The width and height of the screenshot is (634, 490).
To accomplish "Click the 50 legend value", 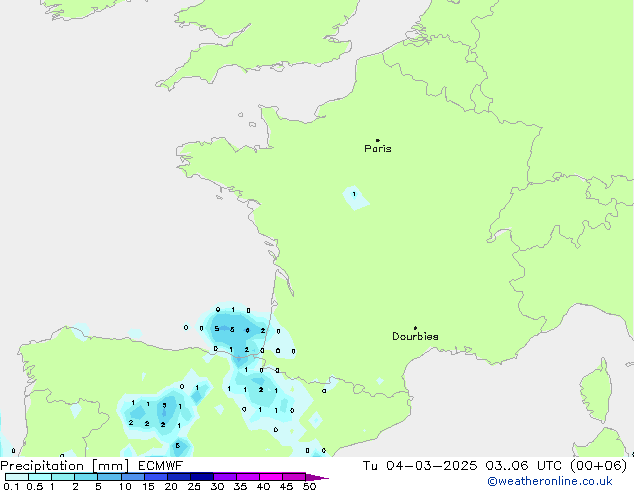I will point(309,486).
